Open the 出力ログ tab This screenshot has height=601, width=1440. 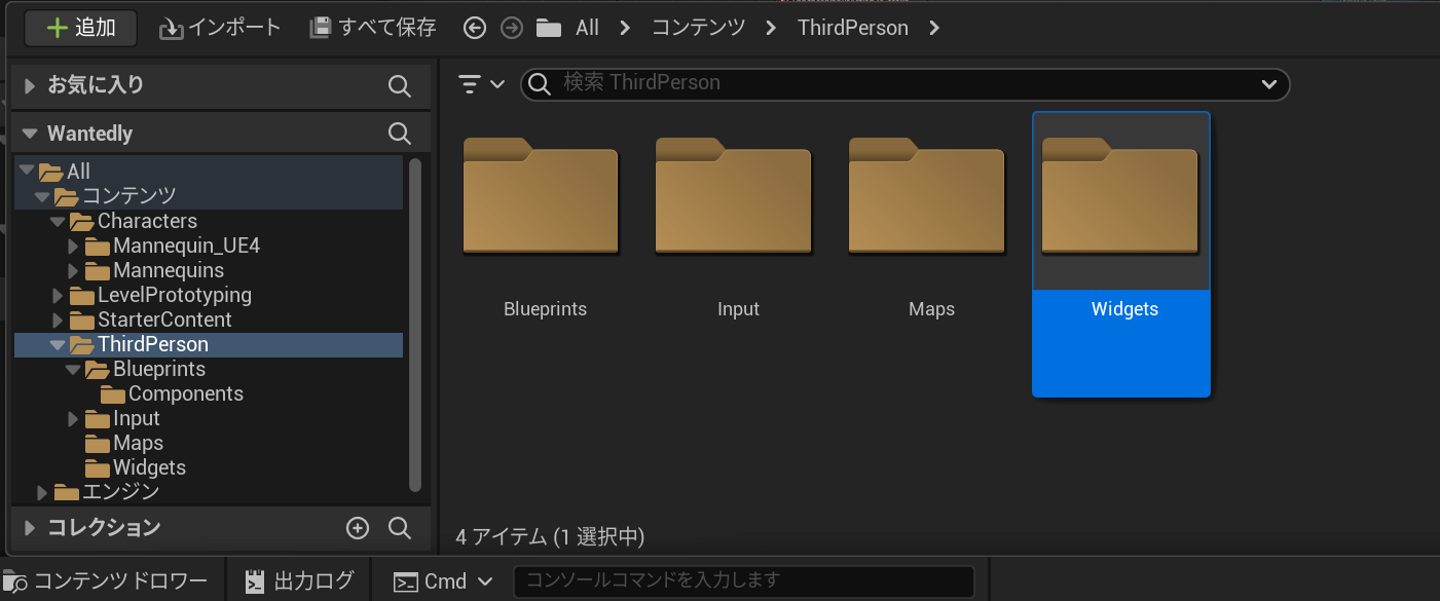(300, 581)
